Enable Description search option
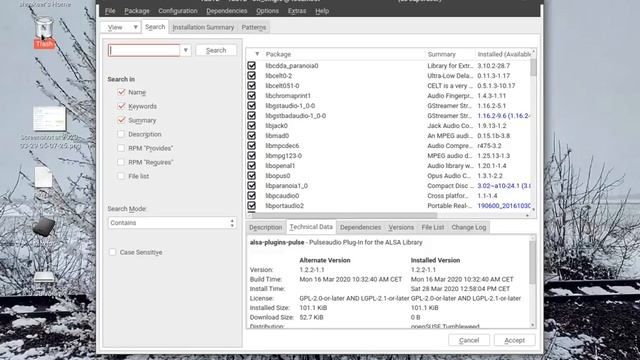This screenshot has height=360, width=640. (x=121, y=134)
